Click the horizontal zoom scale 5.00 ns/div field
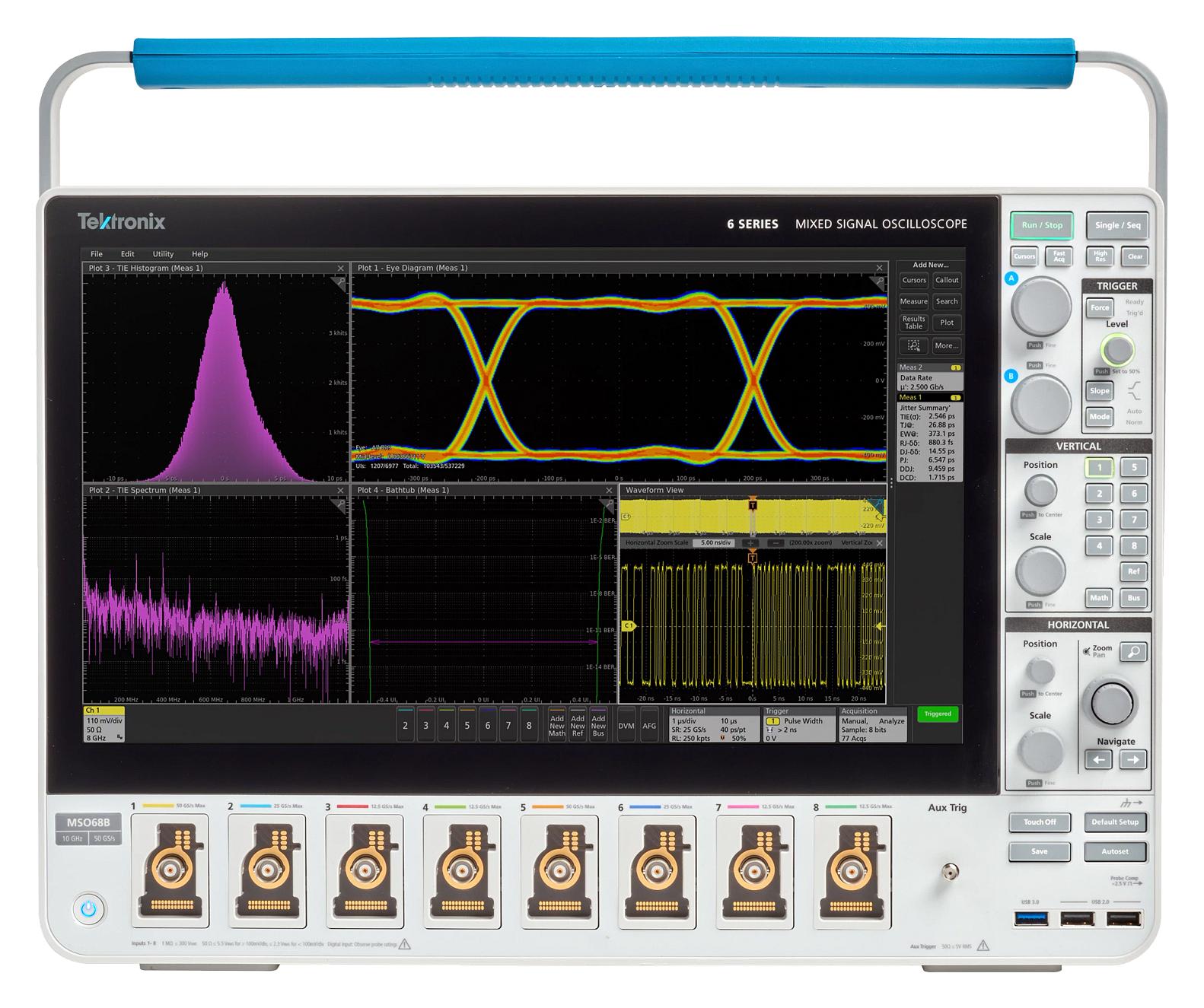The height and width of the screenshot is (1008, 1204). pos(715,543)
